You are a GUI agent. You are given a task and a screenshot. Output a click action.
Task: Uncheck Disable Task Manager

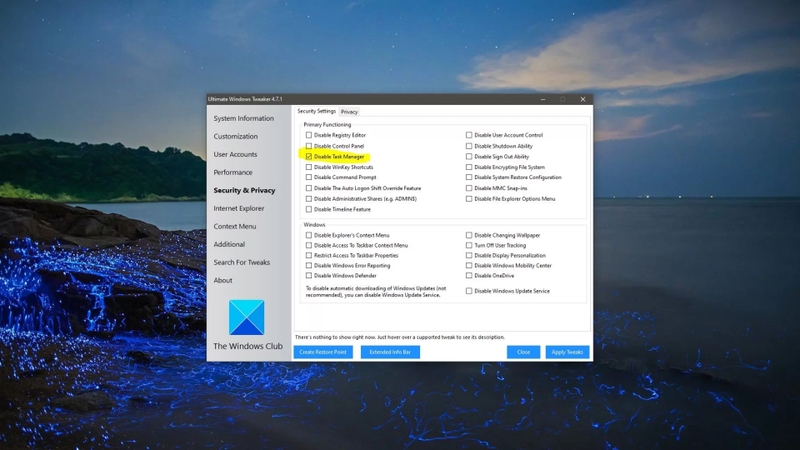[309, 157]
